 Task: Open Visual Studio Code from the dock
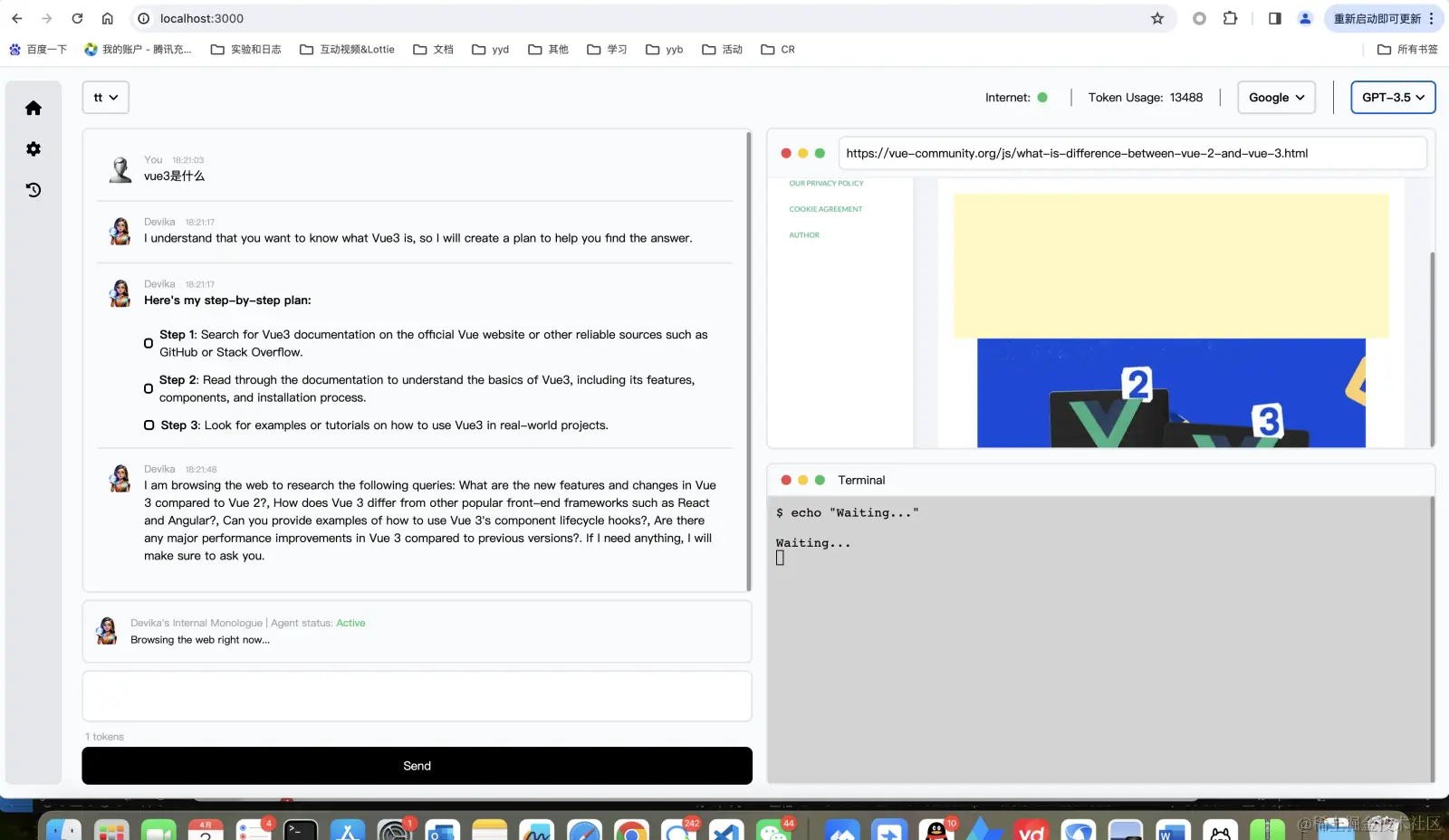click(x=726, y=829)
